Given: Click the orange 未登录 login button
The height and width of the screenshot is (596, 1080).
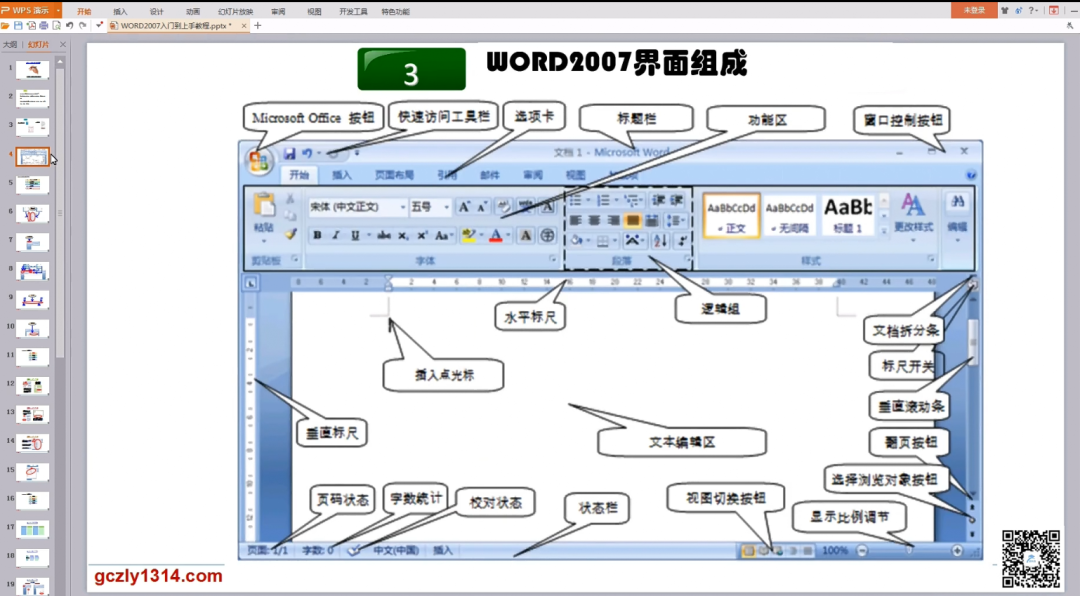Looking at the screenshot, I should tap(972, 10).
